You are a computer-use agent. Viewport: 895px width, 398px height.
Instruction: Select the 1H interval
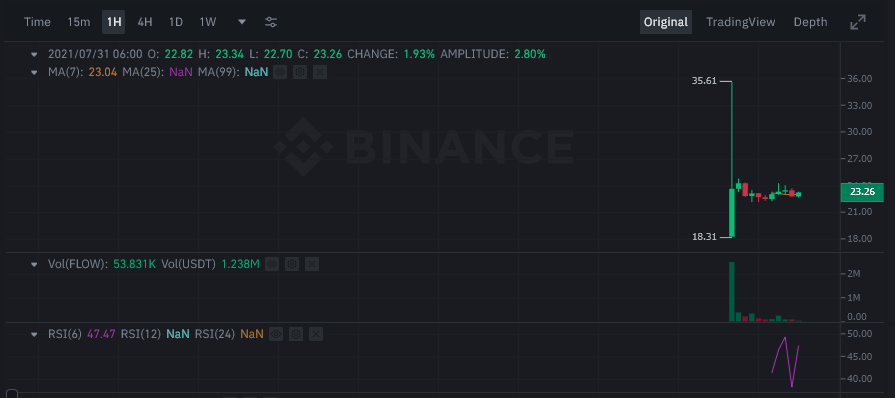point(114,22)
